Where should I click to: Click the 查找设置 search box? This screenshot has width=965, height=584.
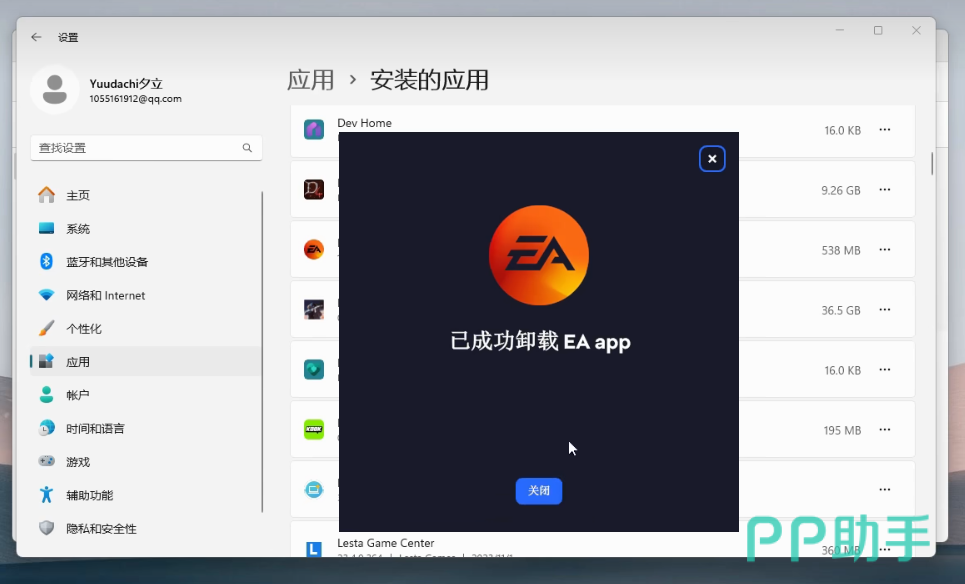pos(138,148)
